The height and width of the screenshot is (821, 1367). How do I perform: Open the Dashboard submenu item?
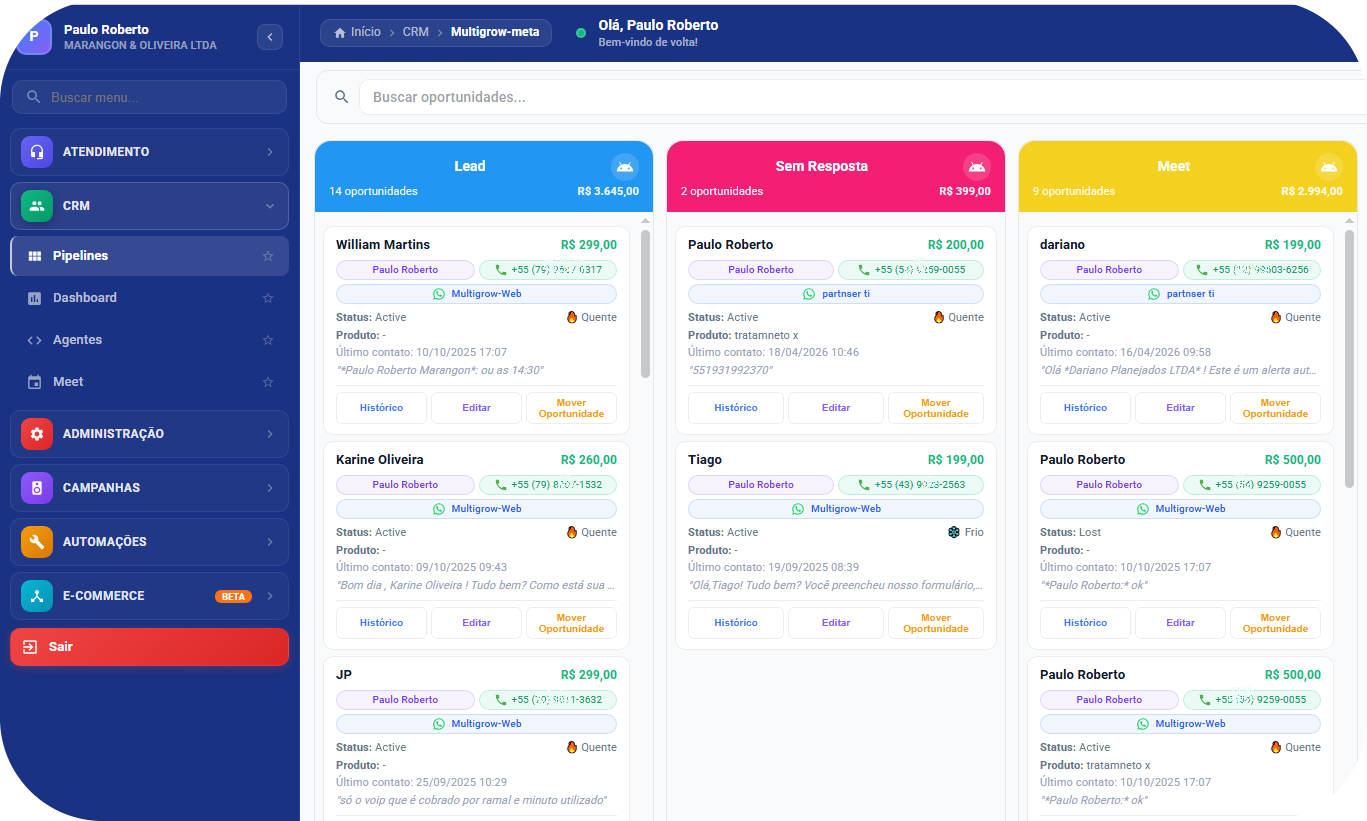click(85, 298)
